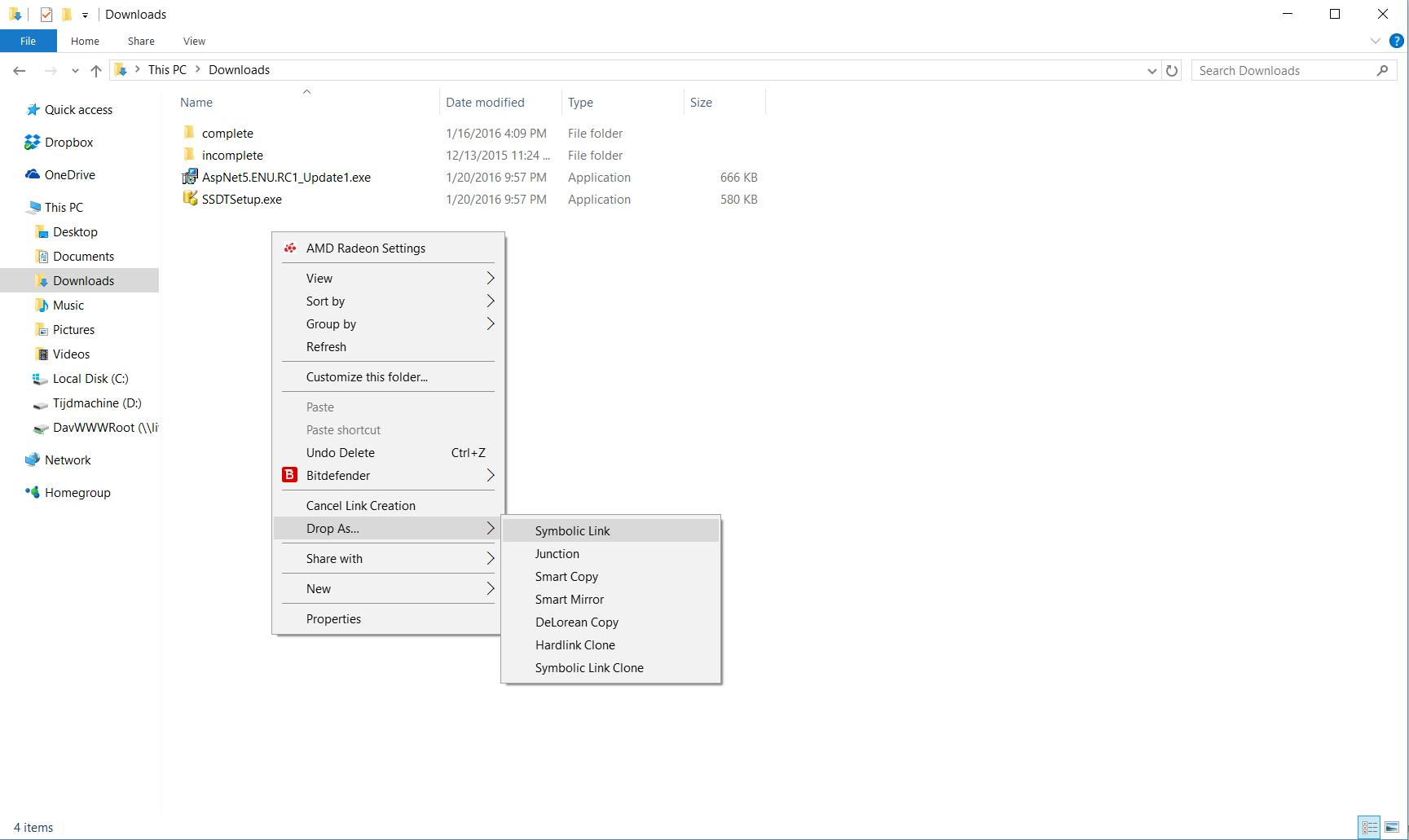Open Quick access in the sidebar
The height and width of the screenshot is (840, 1409).
coord(78,110)
